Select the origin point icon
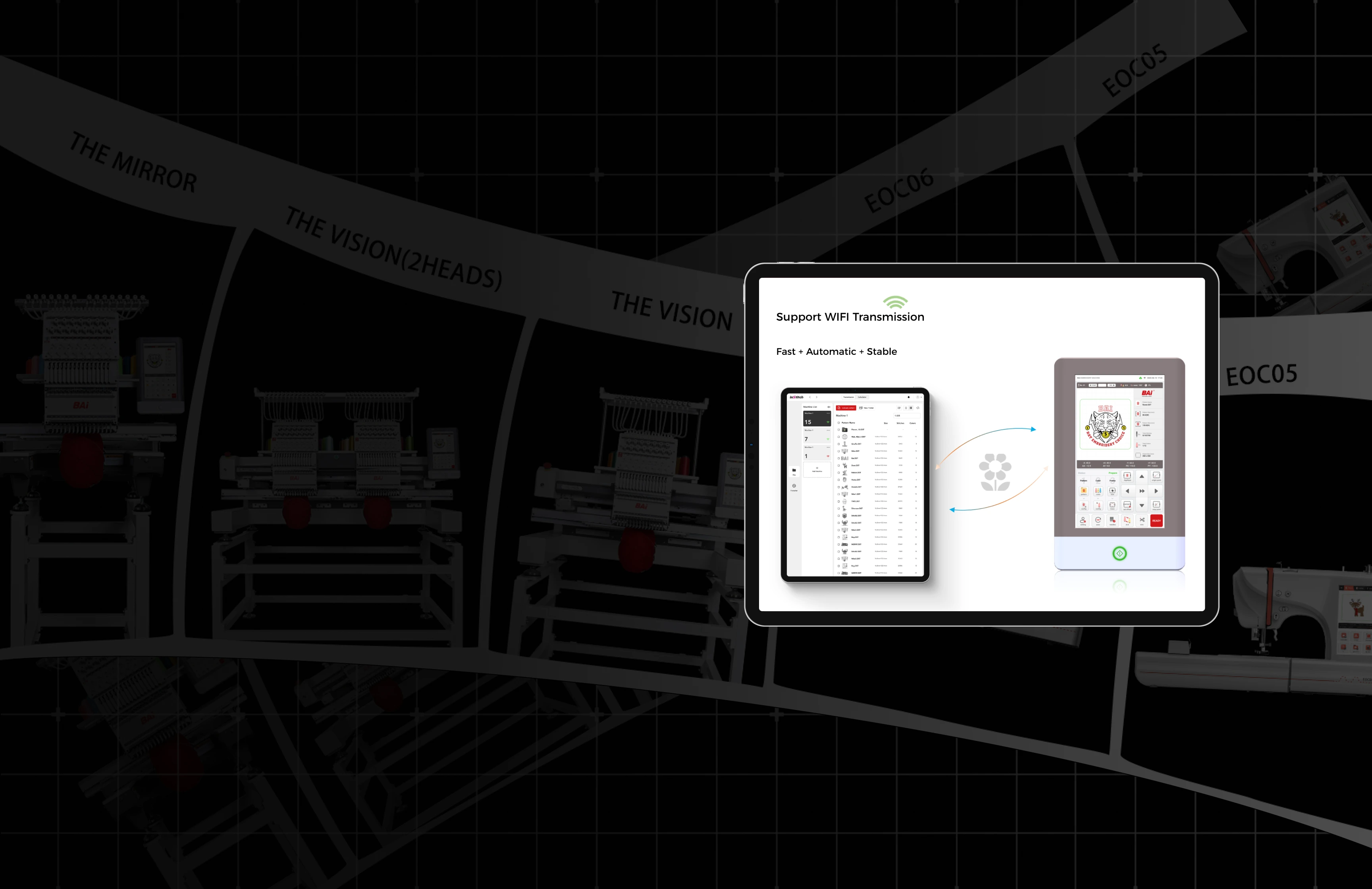The image size is (1372, 889). [x=1157, y=476]
